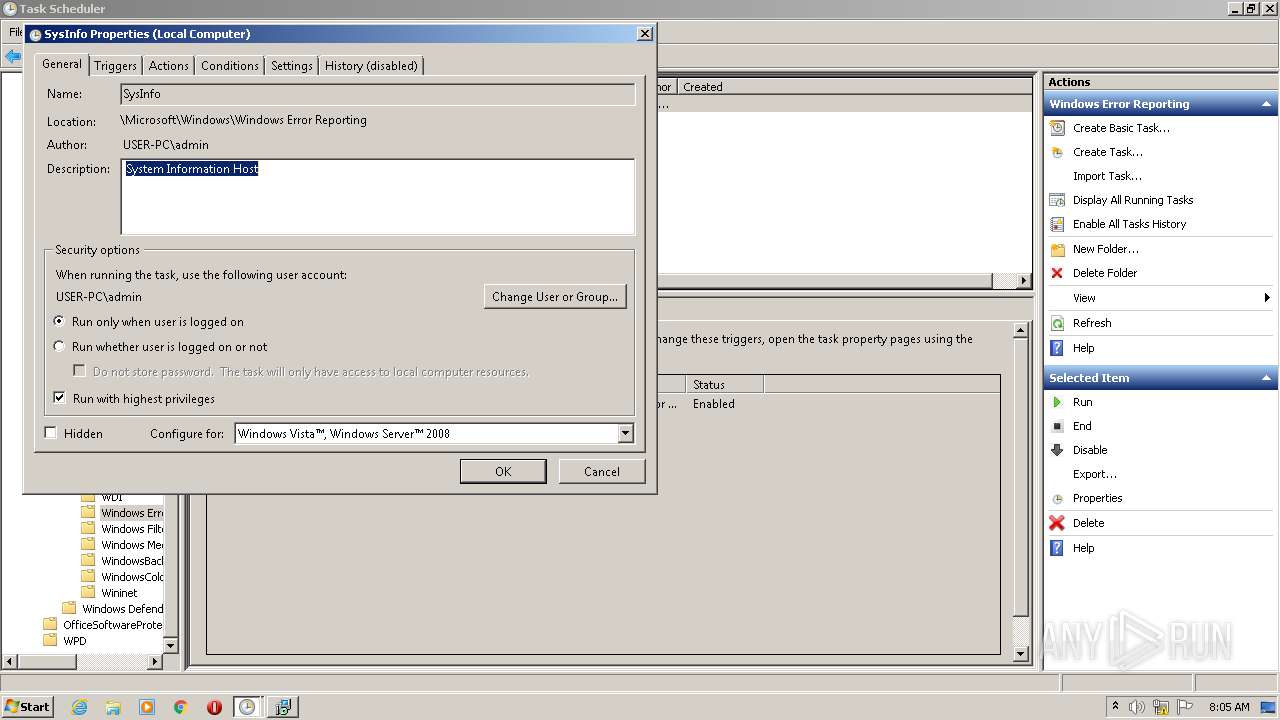Click the Create Task icon
This screenshot has width=1280, height=720.
1057,152
